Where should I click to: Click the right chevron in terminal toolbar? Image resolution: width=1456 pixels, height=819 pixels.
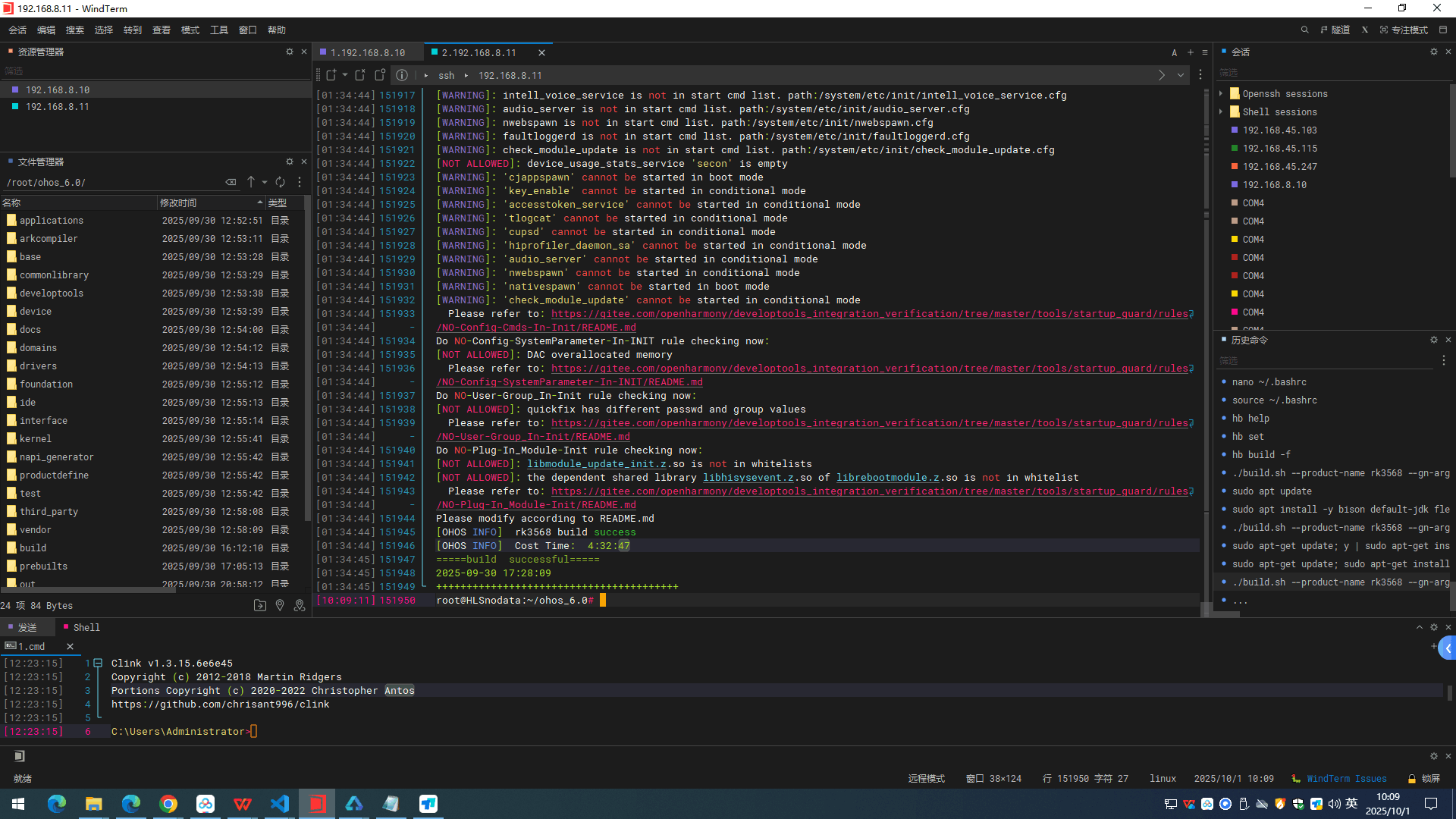coord(1162,75)
